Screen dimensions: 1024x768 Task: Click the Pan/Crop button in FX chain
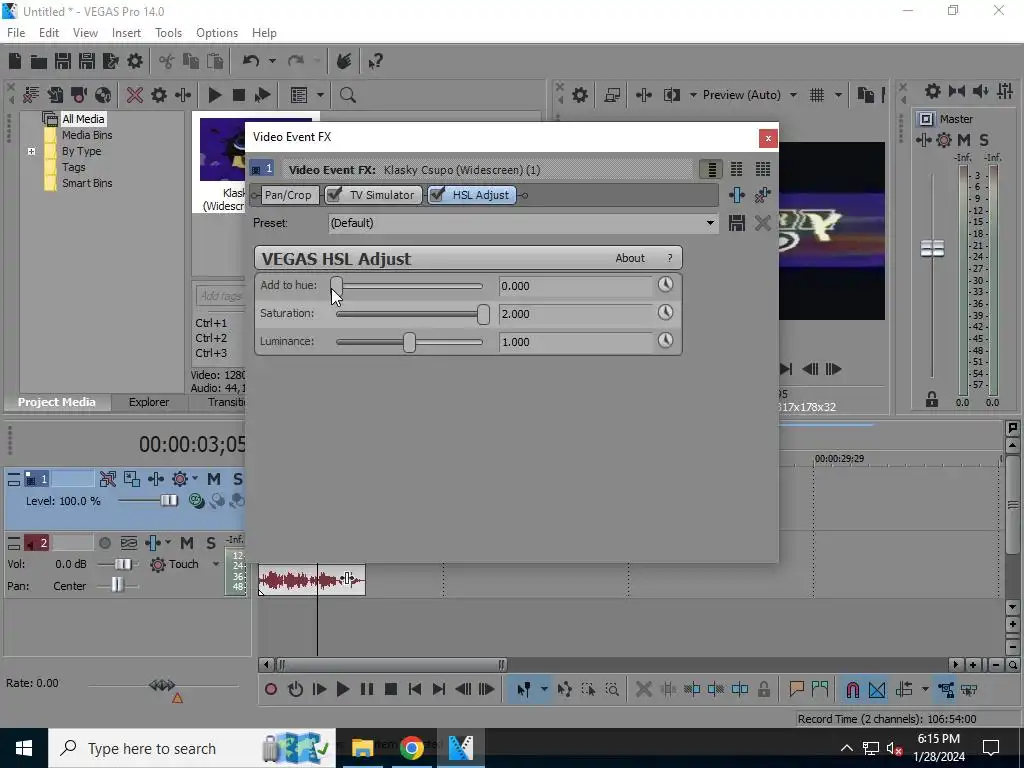[x=288, y=195]
